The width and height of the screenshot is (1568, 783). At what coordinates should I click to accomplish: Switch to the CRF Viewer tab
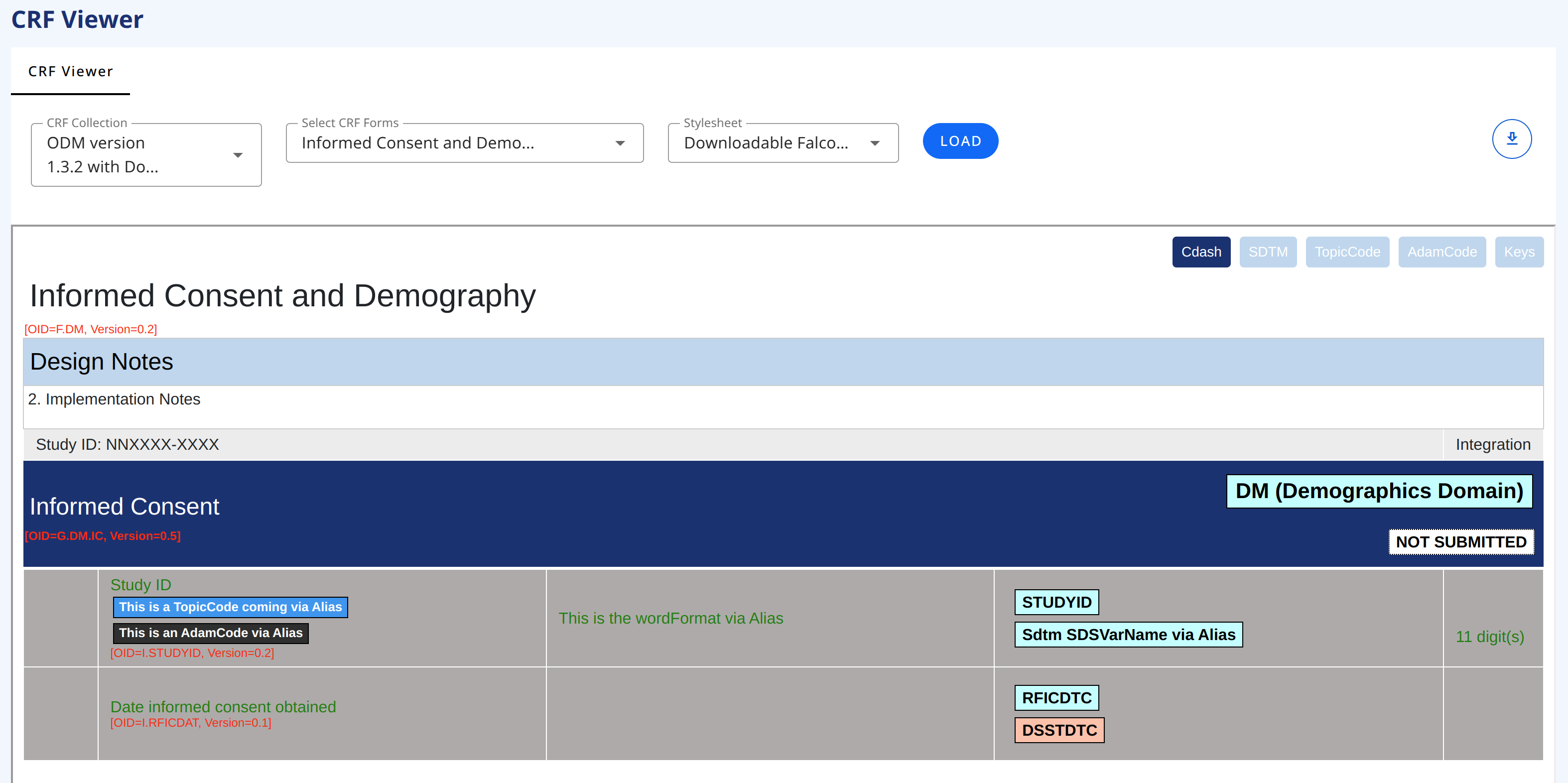click(69, 71)
